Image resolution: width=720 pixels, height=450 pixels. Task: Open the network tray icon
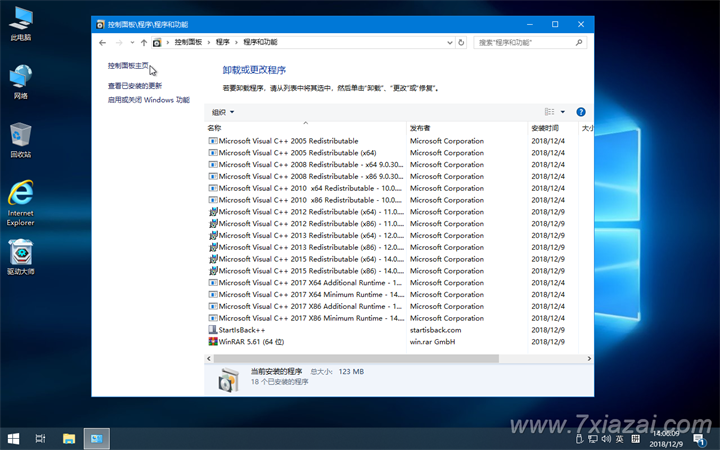[x=593, y=439]
